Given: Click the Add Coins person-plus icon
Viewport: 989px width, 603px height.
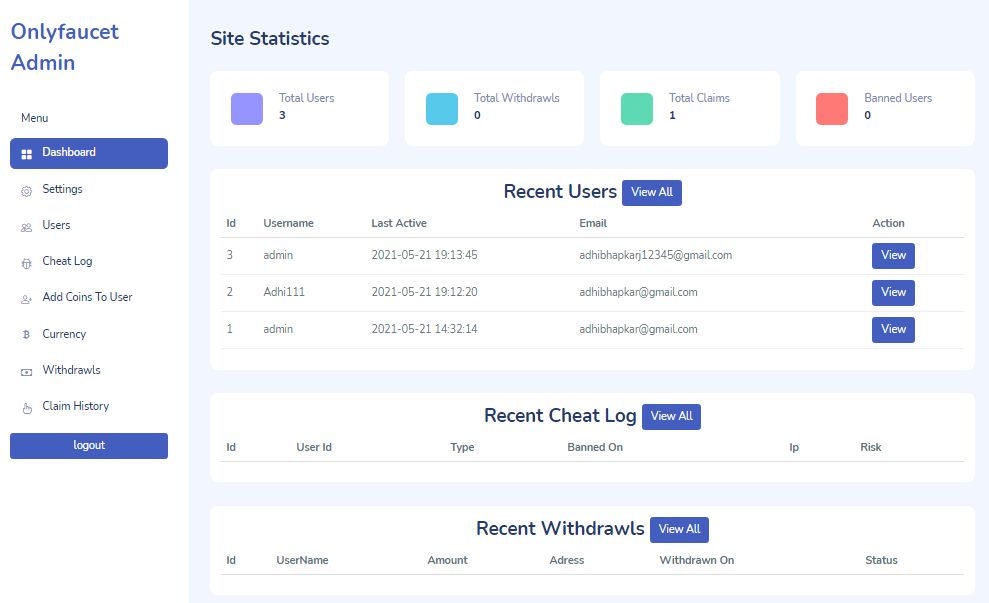Looking at the screenshot, I should coord(26,299).
